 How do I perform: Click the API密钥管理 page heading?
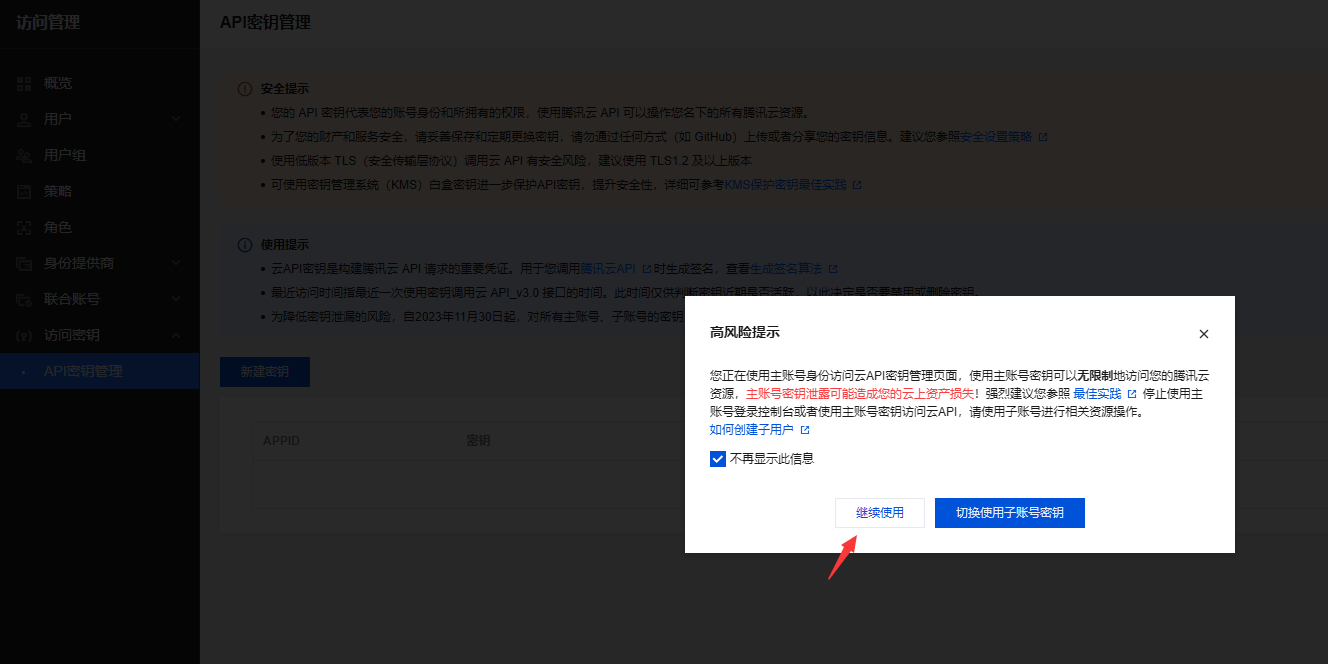(265, 23)
